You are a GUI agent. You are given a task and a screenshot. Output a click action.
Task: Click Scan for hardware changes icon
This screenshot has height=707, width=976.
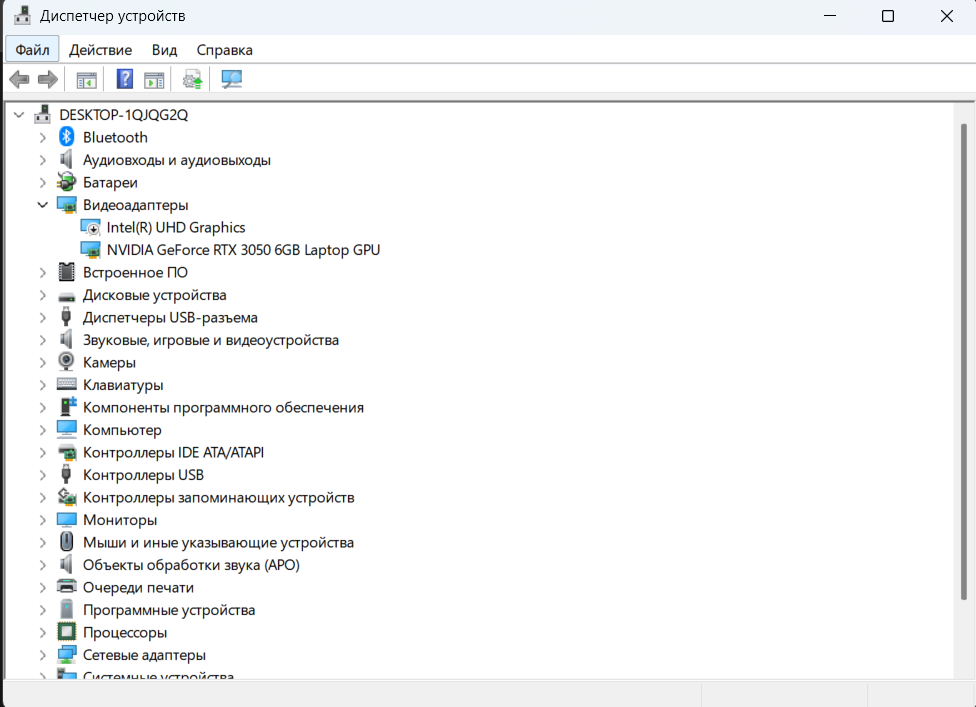coord(232,79)
